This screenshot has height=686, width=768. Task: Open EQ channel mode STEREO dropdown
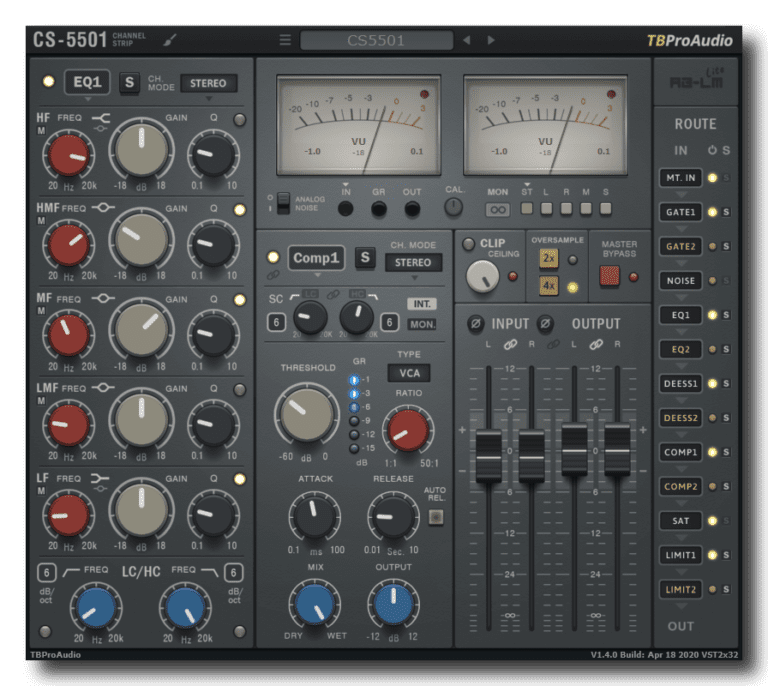click(208, 83)
